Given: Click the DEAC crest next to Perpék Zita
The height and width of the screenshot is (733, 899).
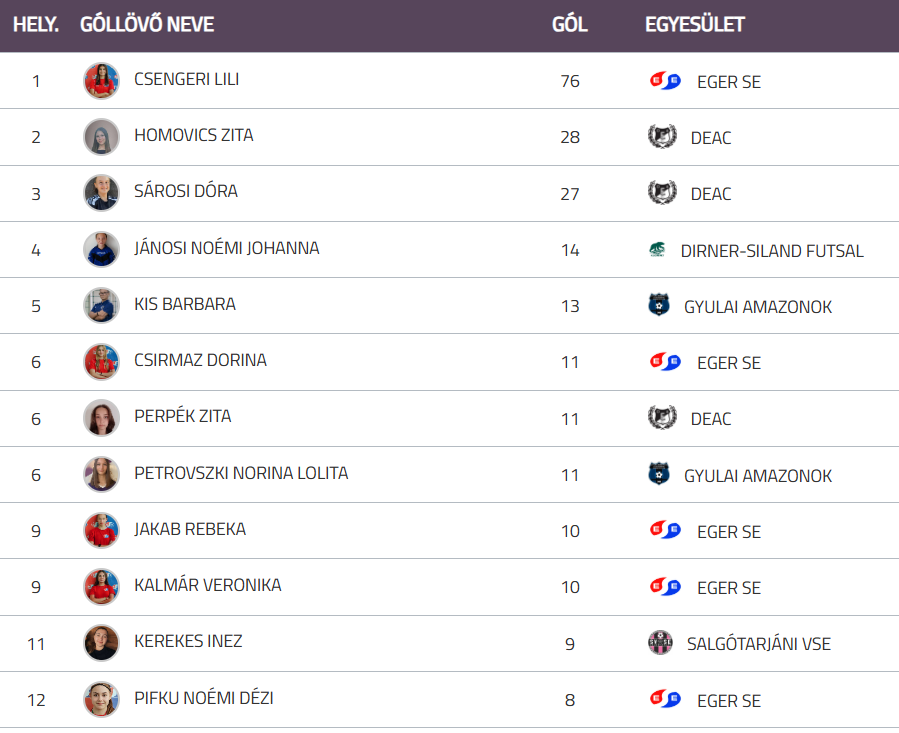Looking at the screenshot, I should 662,418.
